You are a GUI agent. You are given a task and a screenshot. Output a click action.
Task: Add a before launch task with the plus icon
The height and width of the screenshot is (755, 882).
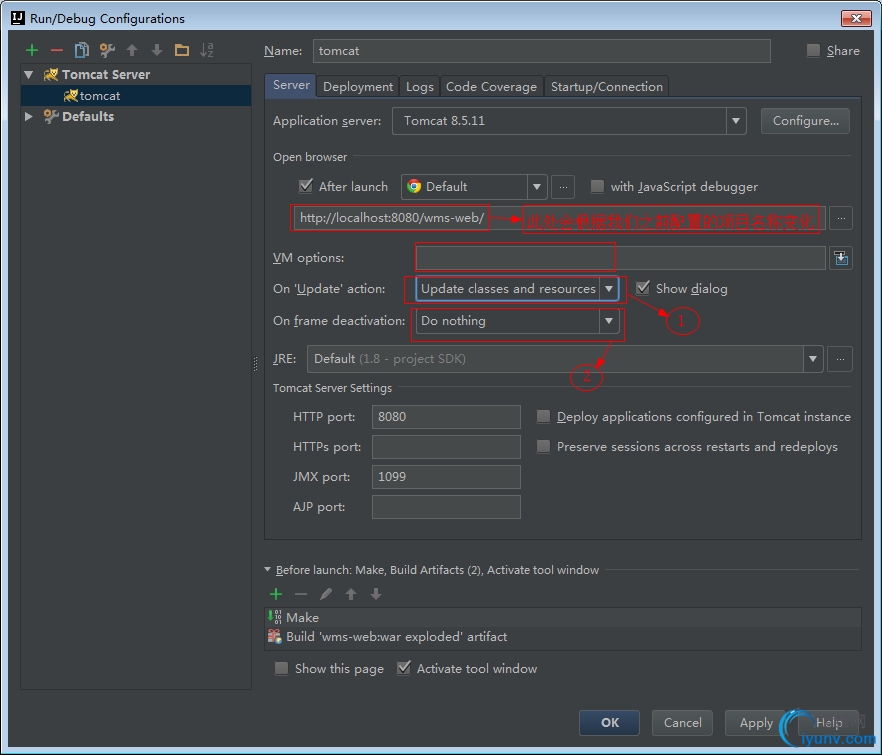pos(276,594)
